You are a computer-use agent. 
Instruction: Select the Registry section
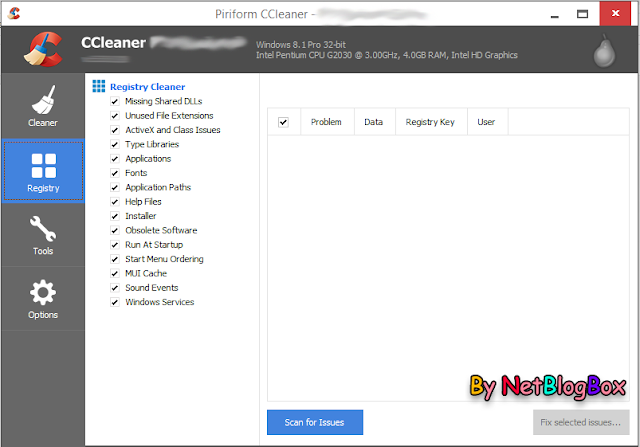[x=43, y=171]
